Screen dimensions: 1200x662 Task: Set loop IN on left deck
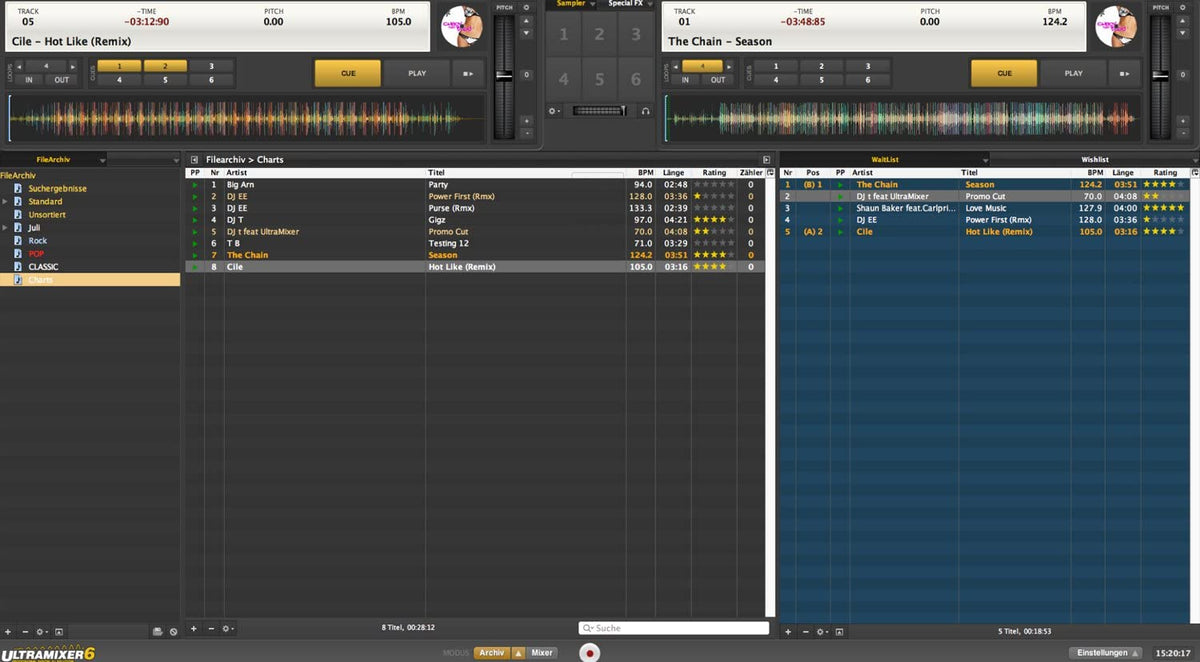(29, 80)
